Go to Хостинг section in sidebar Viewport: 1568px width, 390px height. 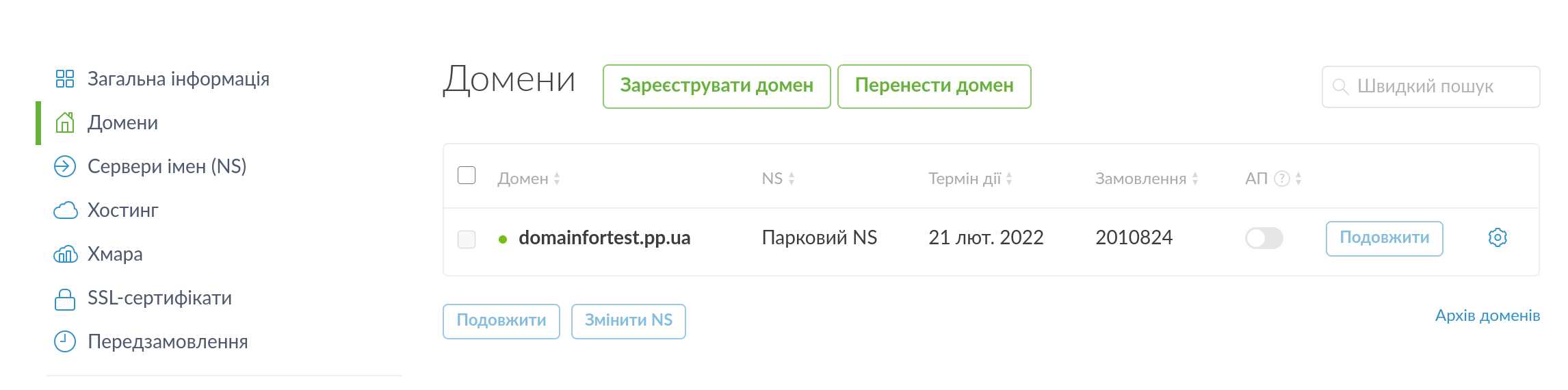(123, 210)
